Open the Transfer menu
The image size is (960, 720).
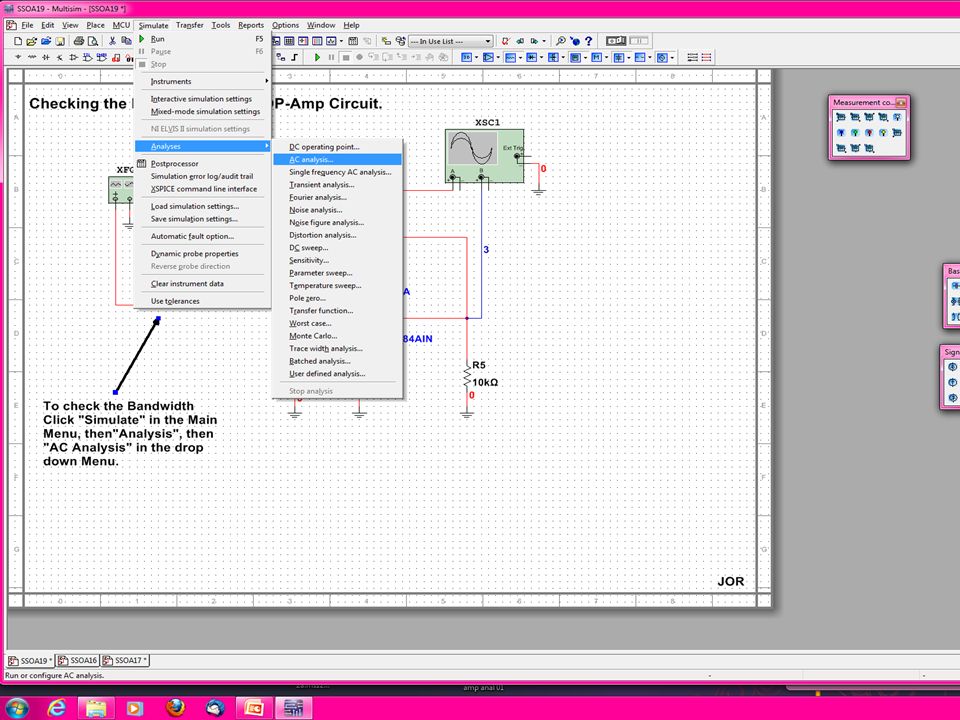coord(190,25)
